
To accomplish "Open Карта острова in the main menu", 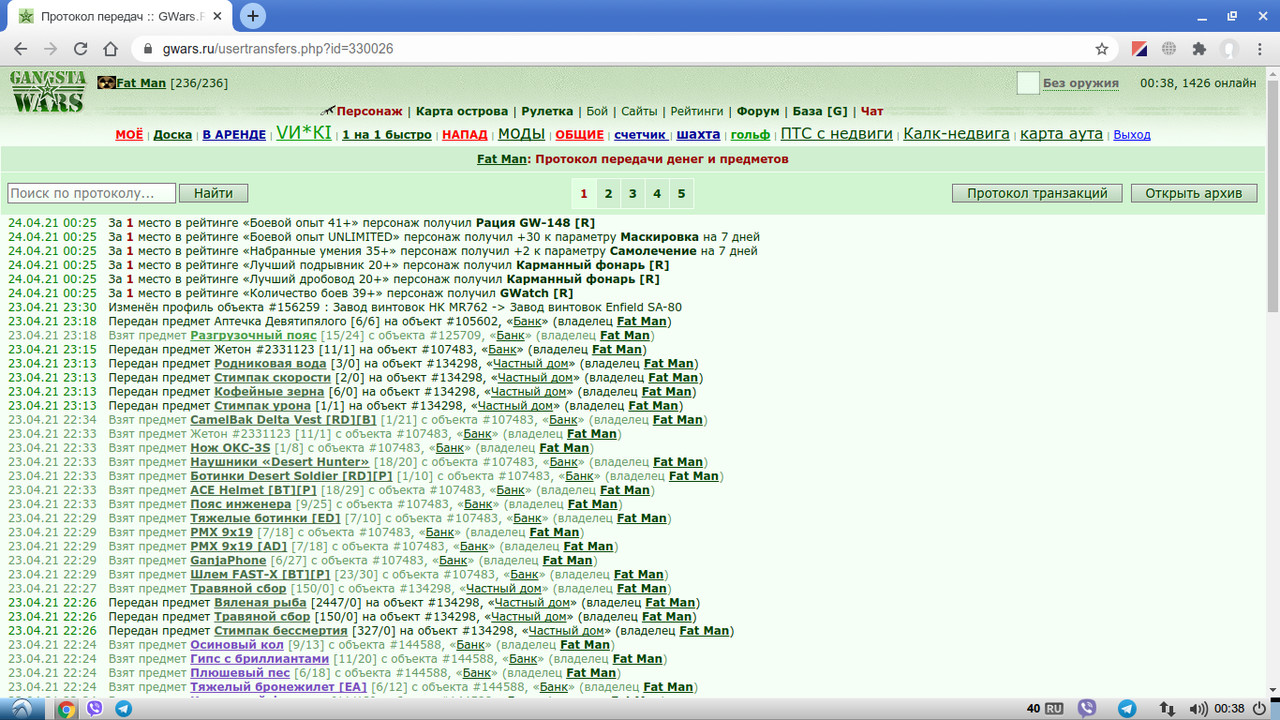I will pos(462,111).
